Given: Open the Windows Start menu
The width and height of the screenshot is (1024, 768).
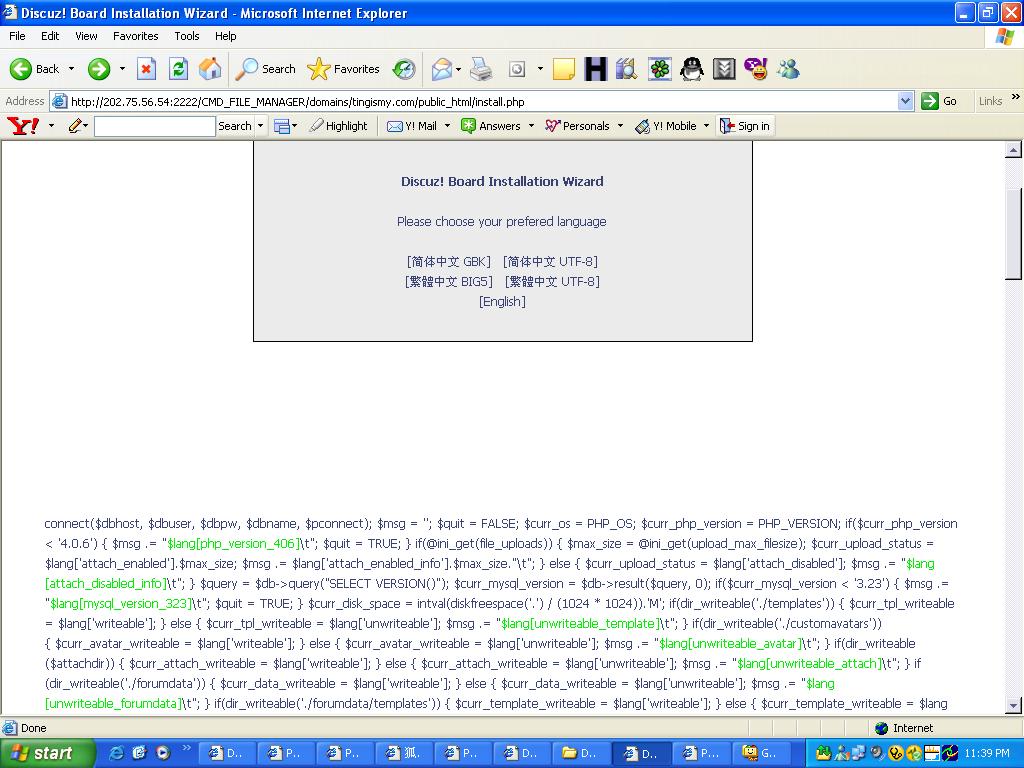Looking at the screenshot, I should pos(47,753).
